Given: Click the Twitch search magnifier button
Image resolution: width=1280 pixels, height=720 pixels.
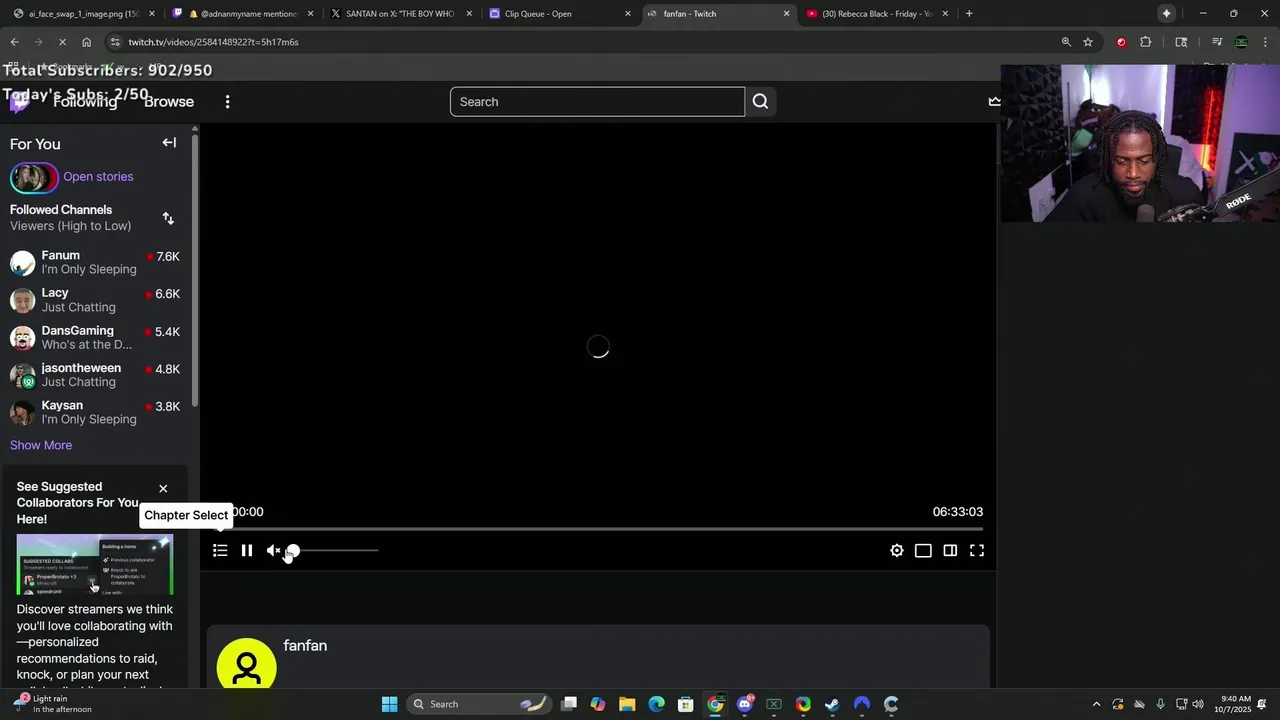Looking at the screenshot, I should click(760, 102).
